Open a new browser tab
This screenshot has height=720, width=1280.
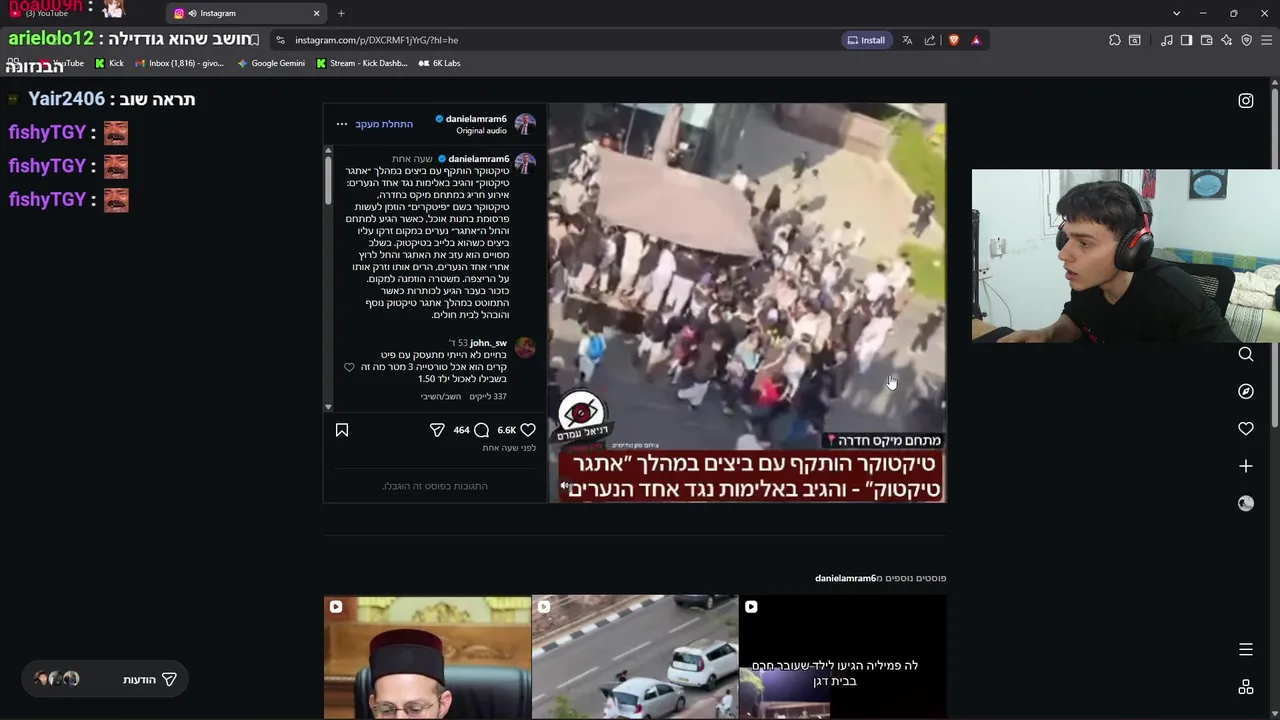coord(341,13)
